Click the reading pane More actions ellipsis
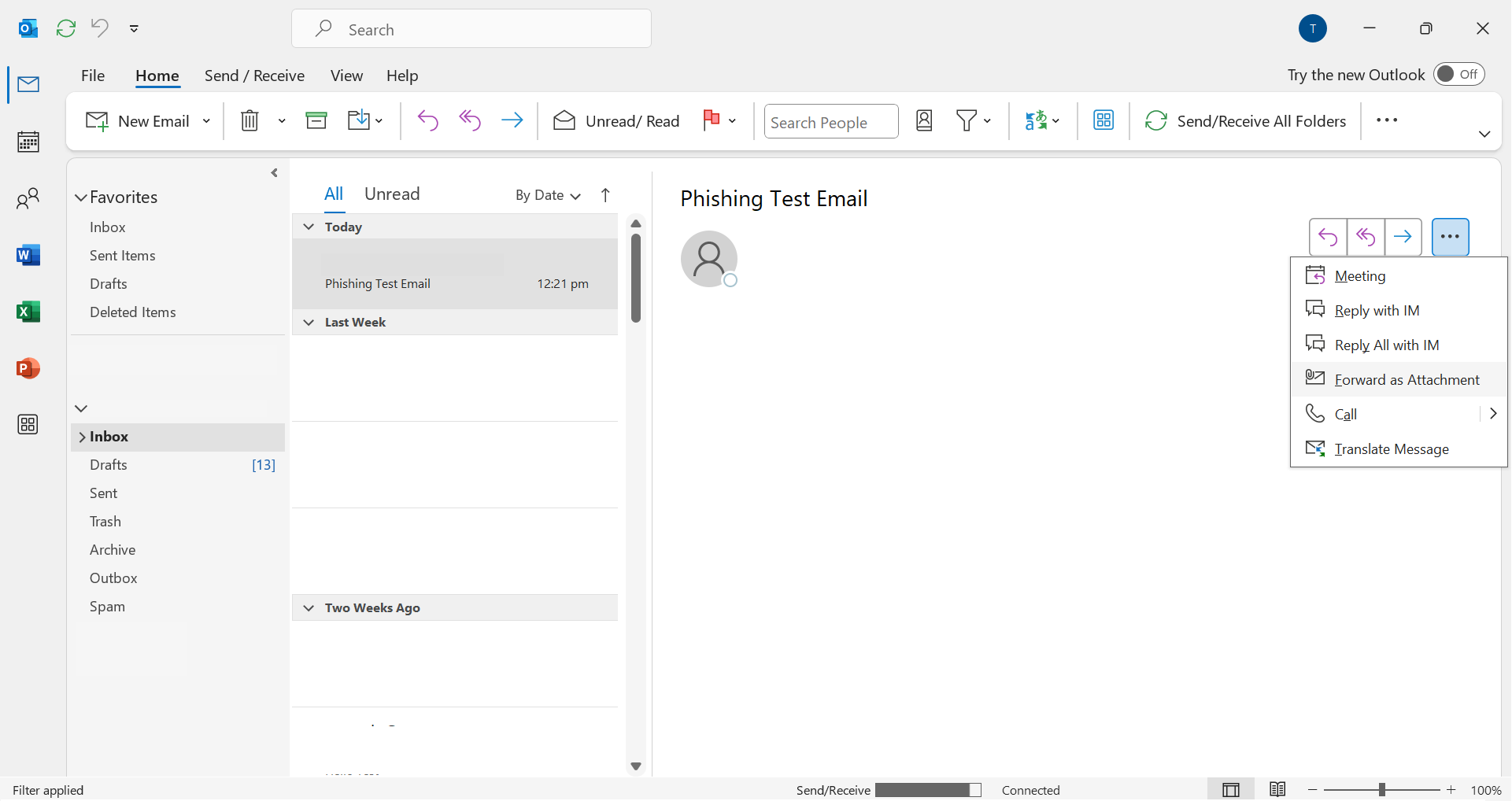Image resolution: width=1512 pixels, height=801 pixels. 1450,237
